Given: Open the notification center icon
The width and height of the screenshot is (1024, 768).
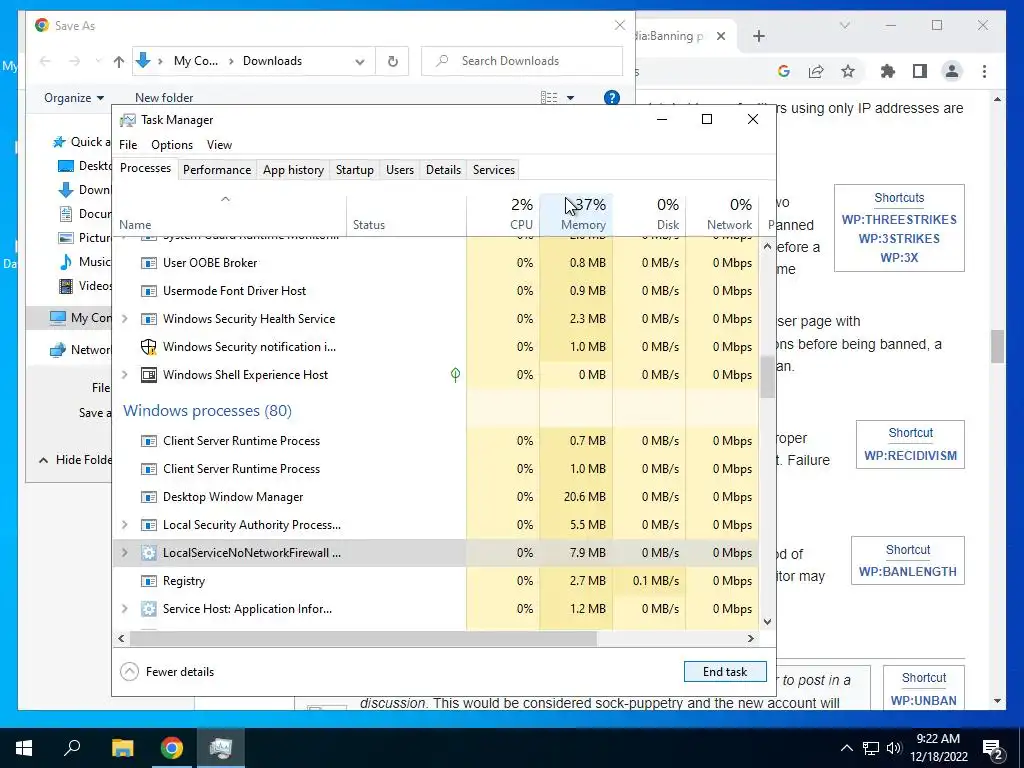Looking at the screenshot, I should click(x=993, y=749).
